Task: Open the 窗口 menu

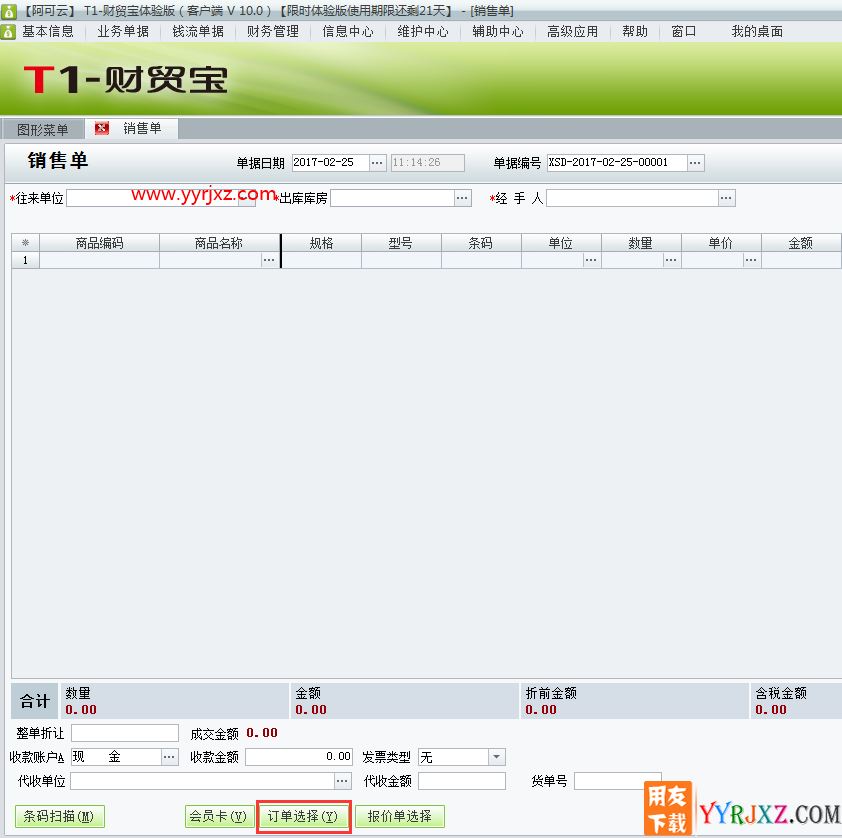Action: click(684, 32)
